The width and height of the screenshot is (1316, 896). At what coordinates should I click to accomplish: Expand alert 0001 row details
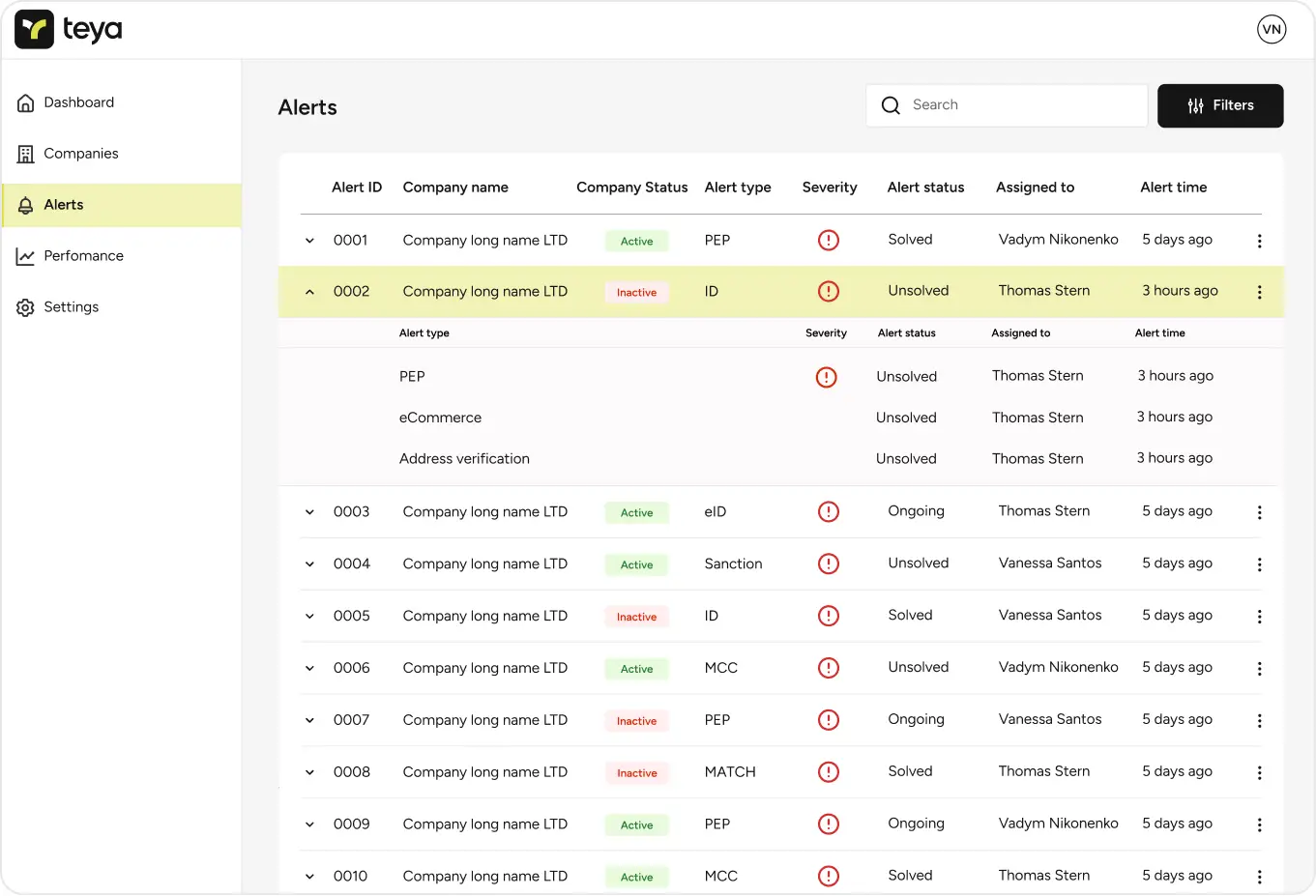click(309, 241)
